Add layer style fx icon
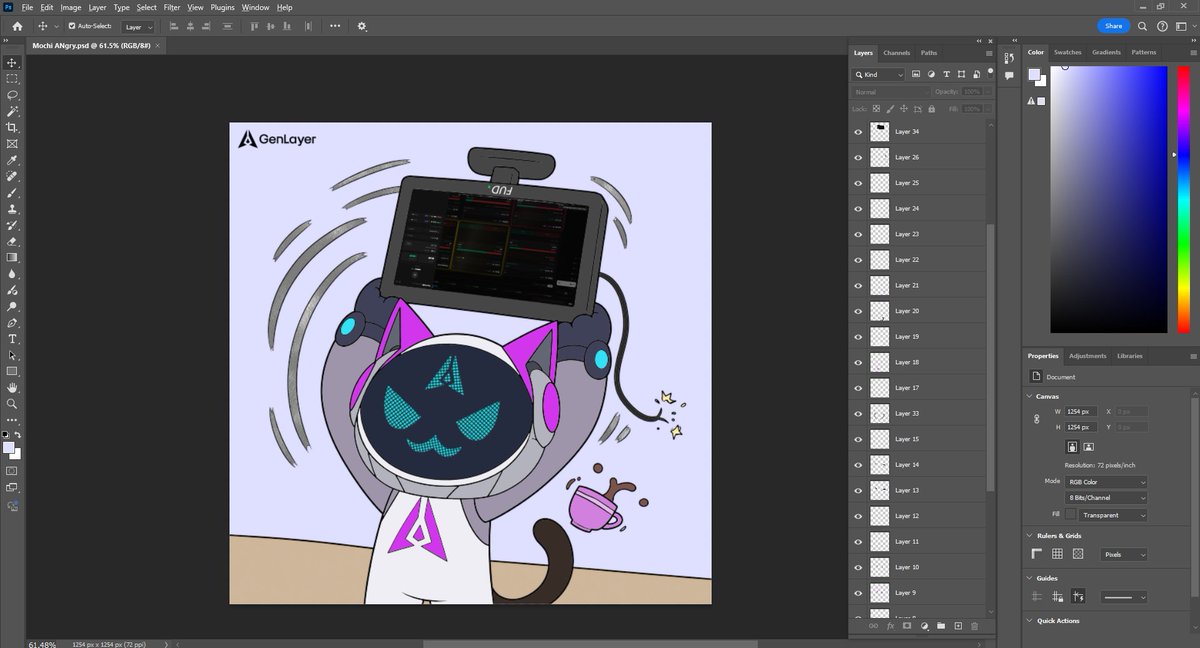 [890, 626]
